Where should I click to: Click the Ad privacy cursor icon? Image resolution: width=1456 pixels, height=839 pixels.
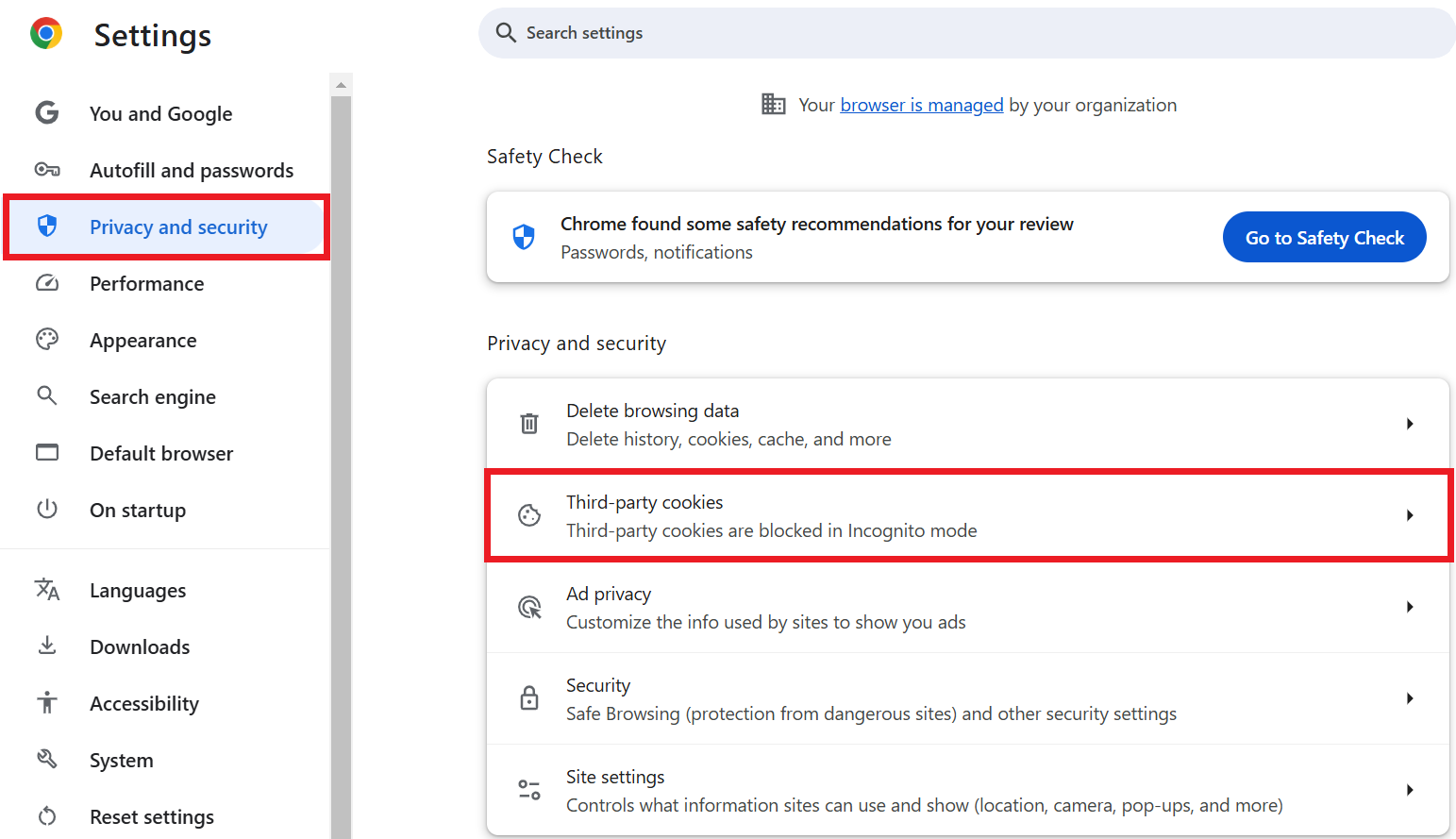tap(529, 607)
